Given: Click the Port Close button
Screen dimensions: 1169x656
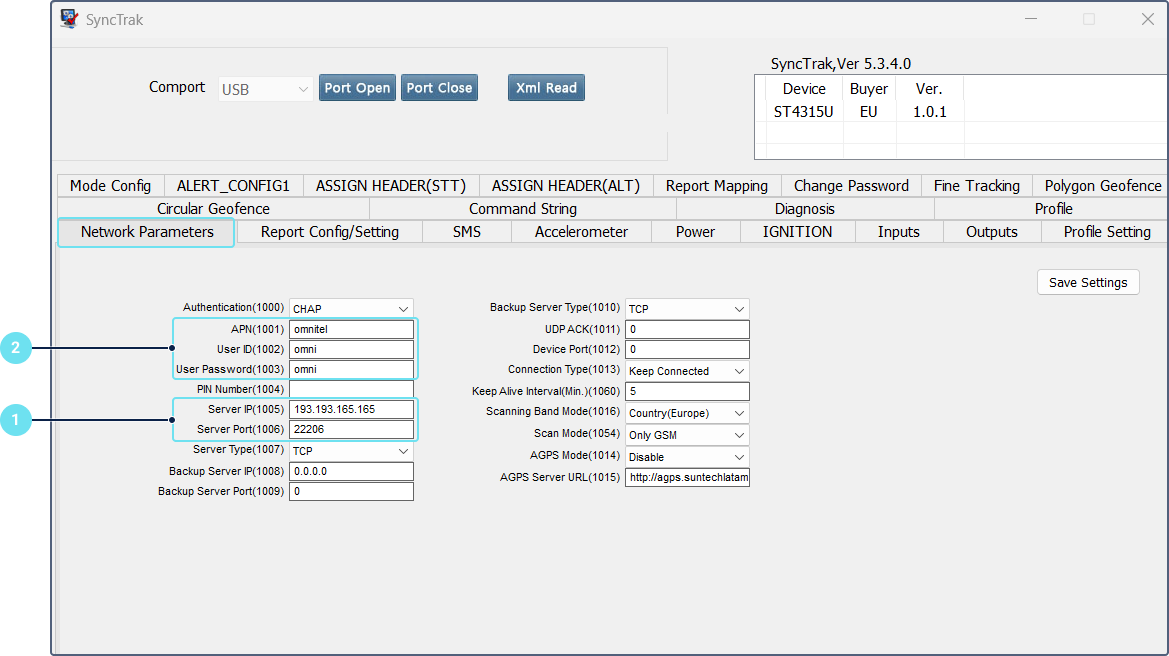Looking at the screenshot, I should (439, 88).
